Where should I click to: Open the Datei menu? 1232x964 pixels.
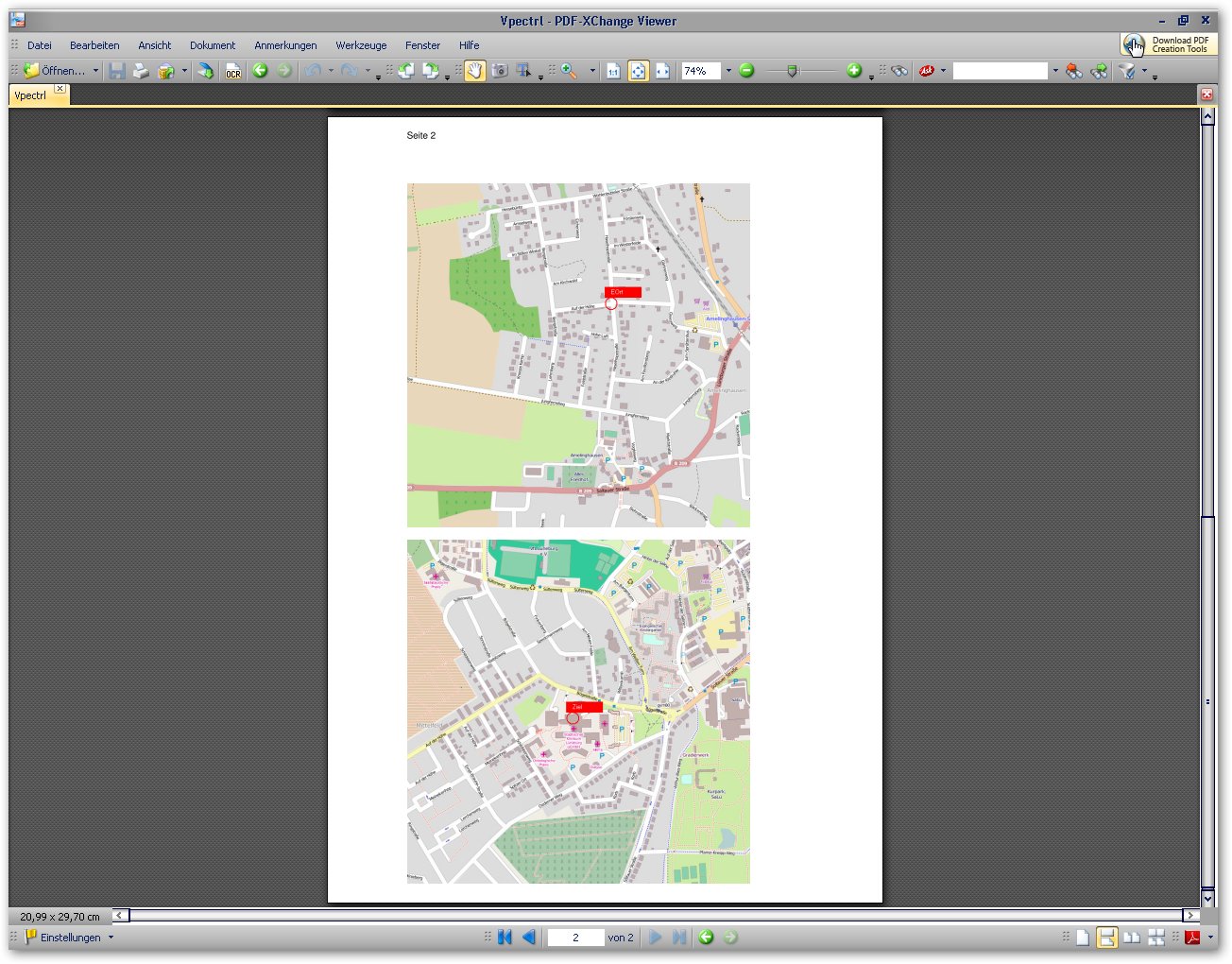click(39, 45)
